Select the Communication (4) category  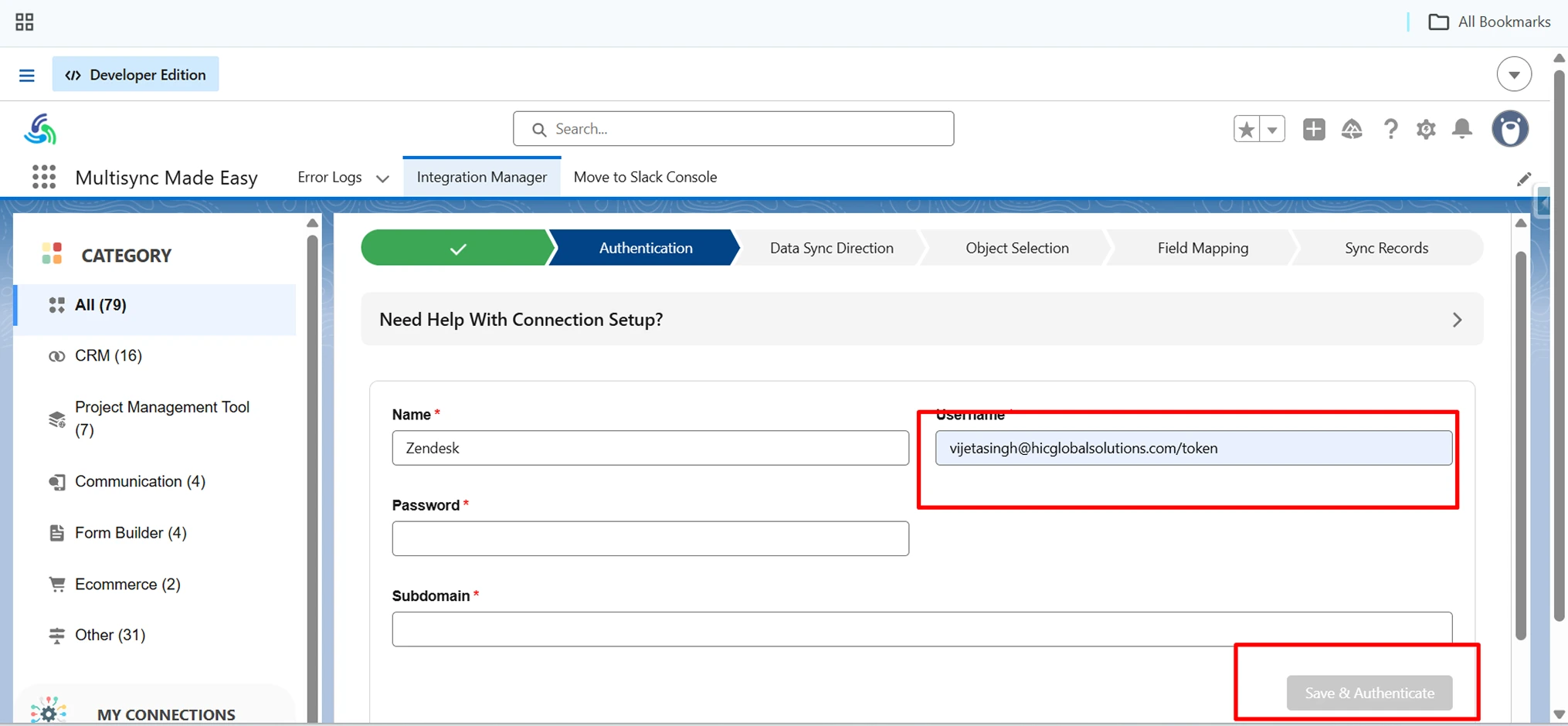[x=140, y=481]
